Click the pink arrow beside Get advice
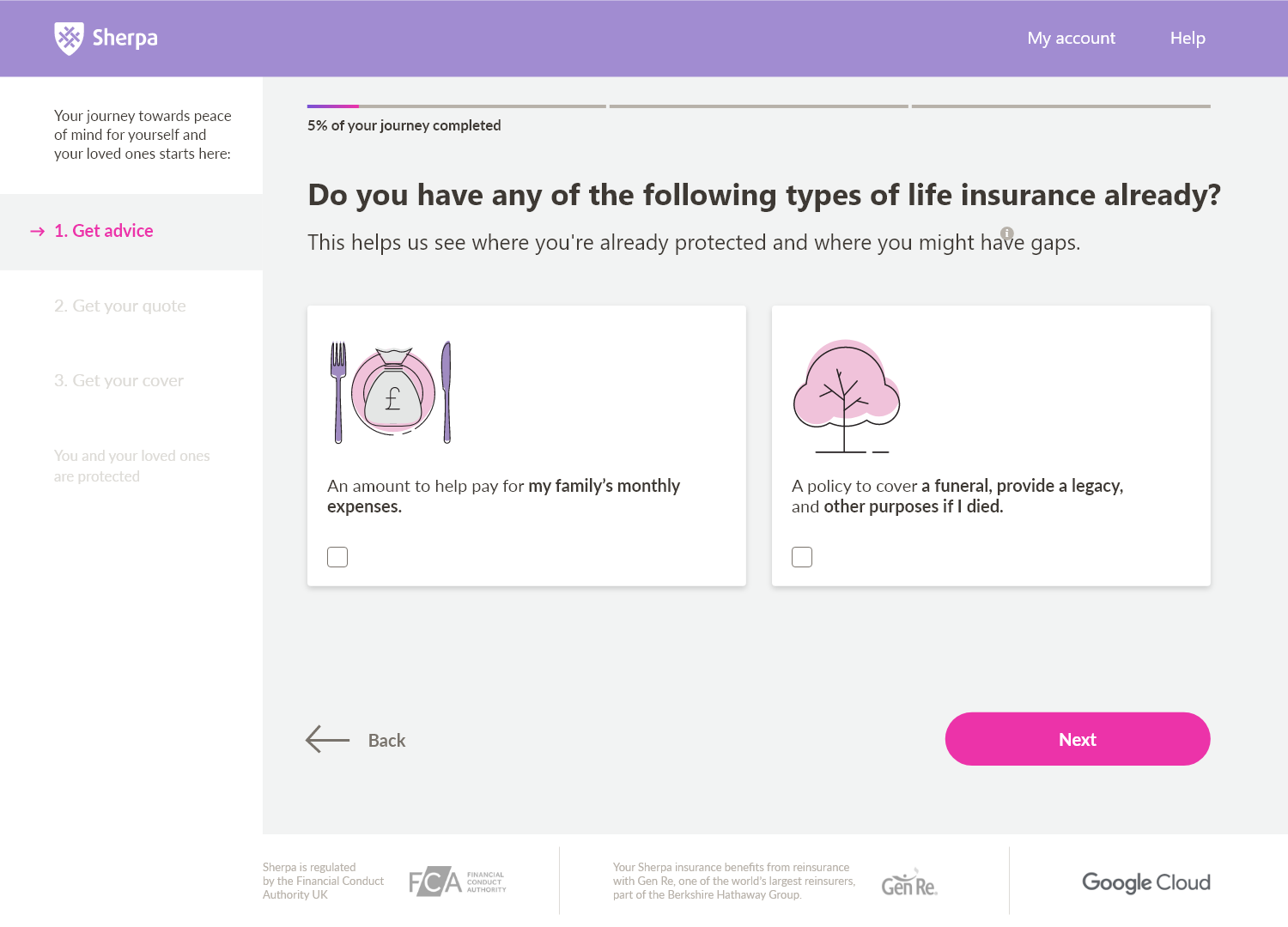 37,232
